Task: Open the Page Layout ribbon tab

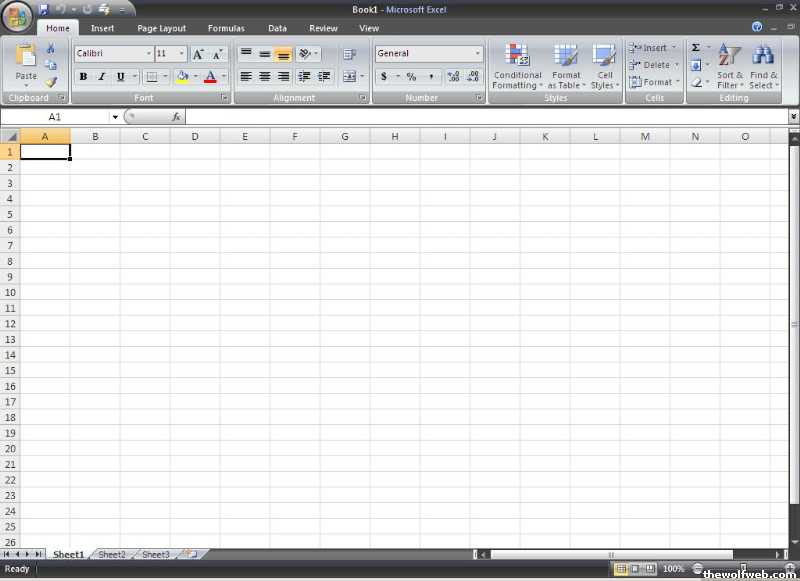Action: 161,29
